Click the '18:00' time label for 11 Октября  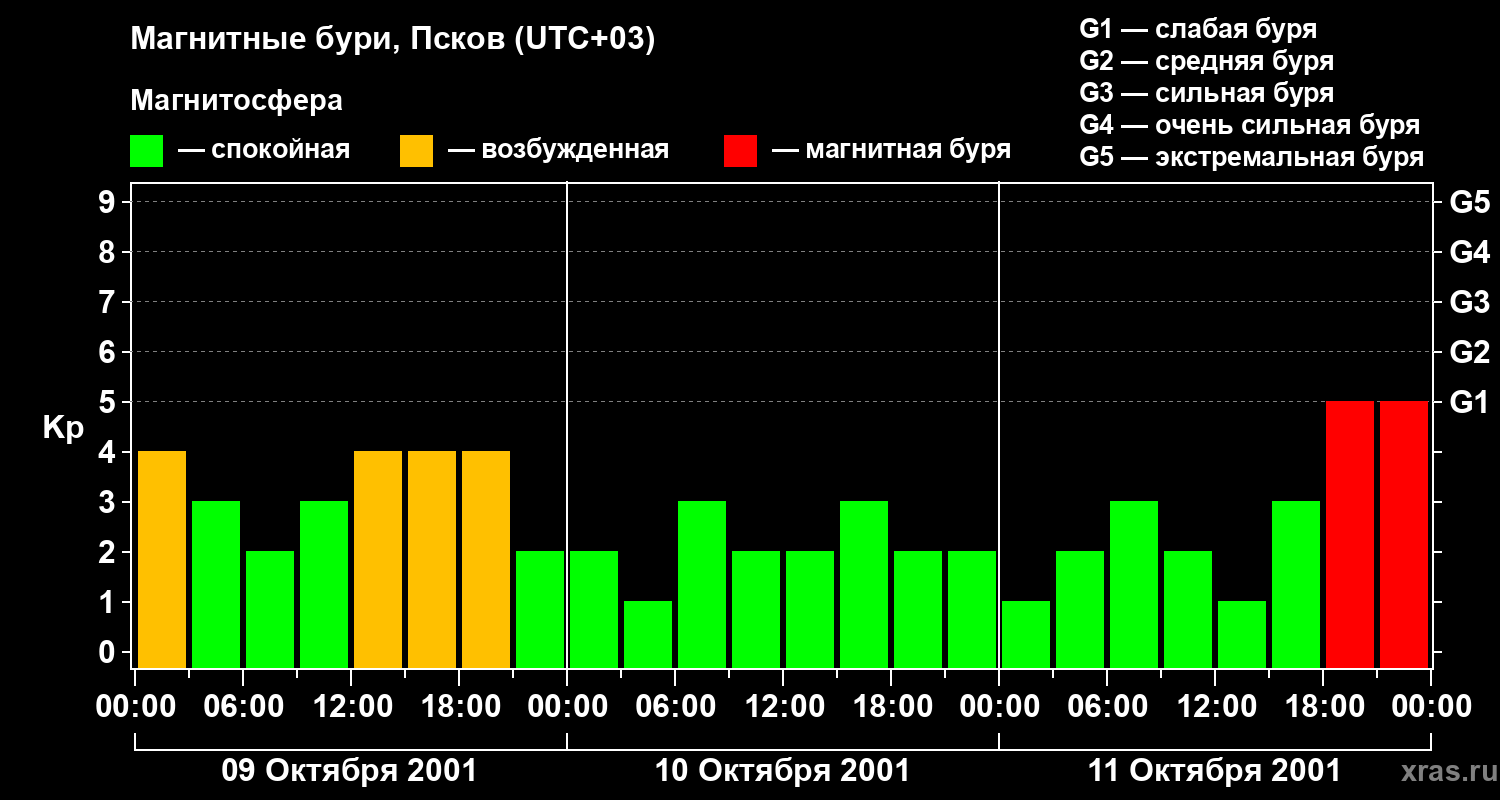pyautogui.click(x=1323, y=707)
